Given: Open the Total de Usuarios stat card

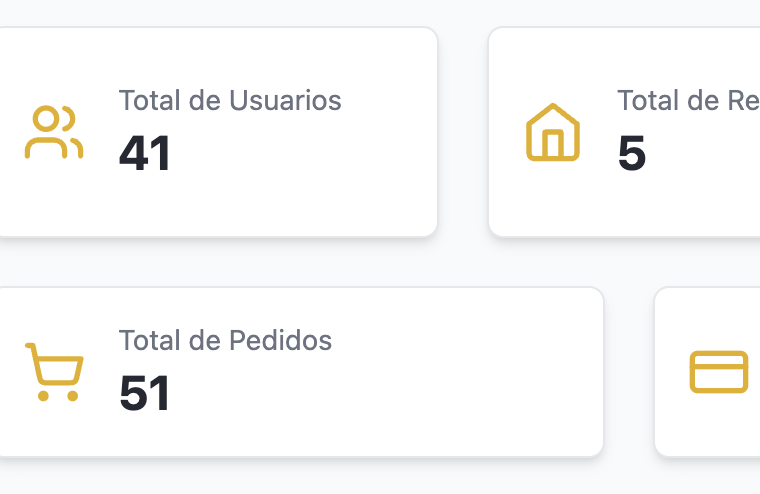Looking at the screenshot, I should pos(300,200).
